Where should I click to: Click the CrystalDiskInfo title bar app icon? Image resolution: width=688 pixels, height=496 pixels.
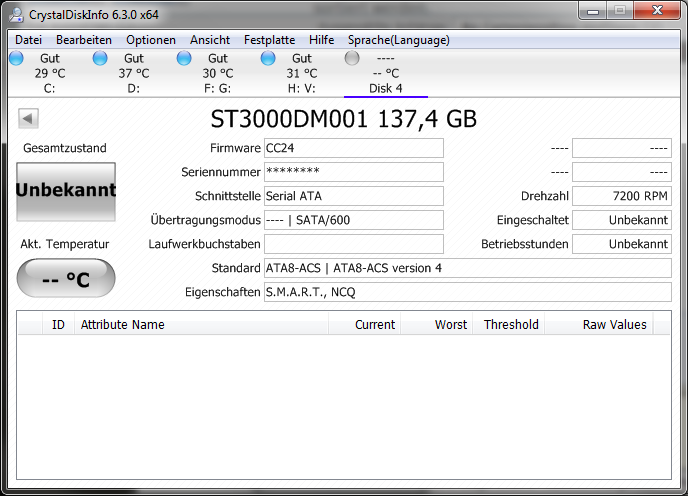[16, 14]
